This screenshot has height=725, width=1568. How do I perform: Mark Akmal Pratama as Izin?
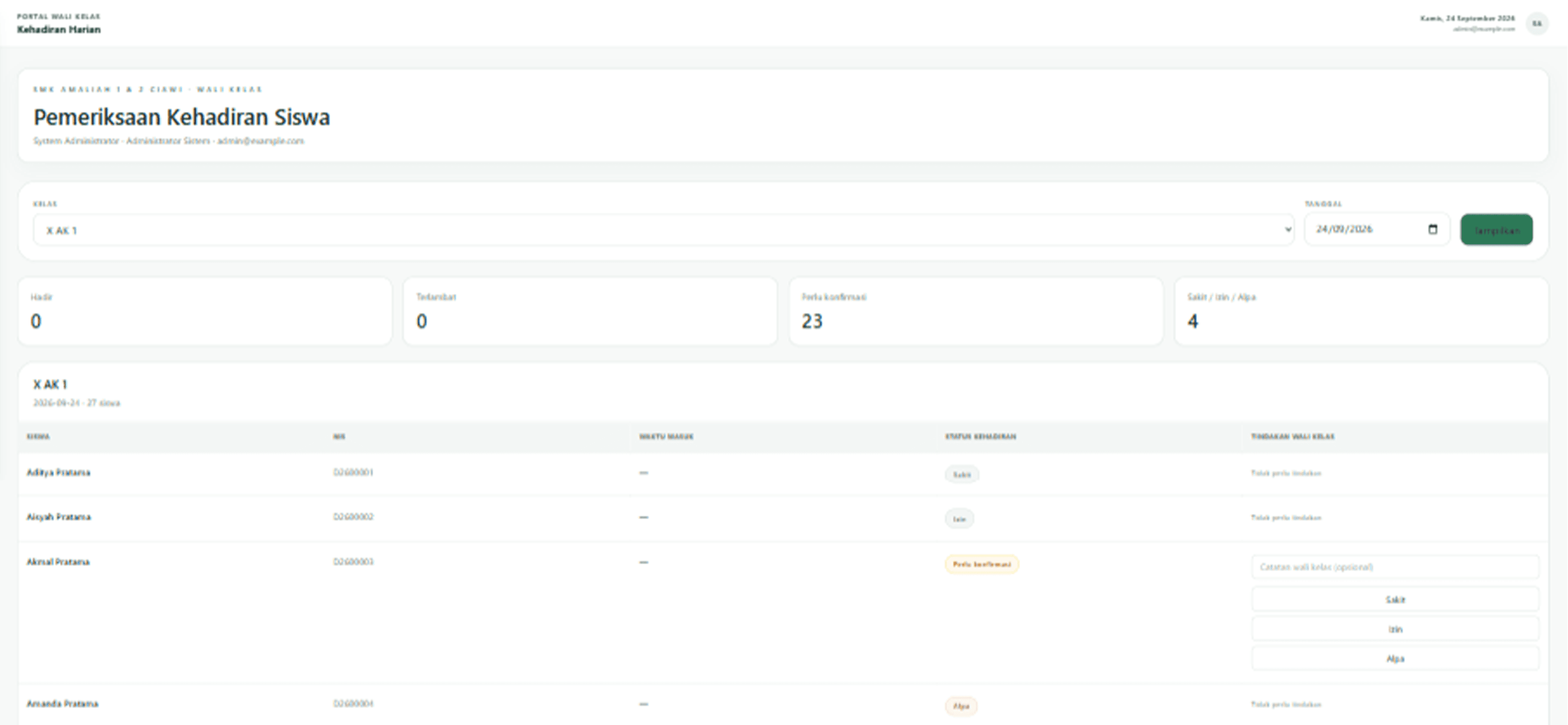pos(1395,629)
